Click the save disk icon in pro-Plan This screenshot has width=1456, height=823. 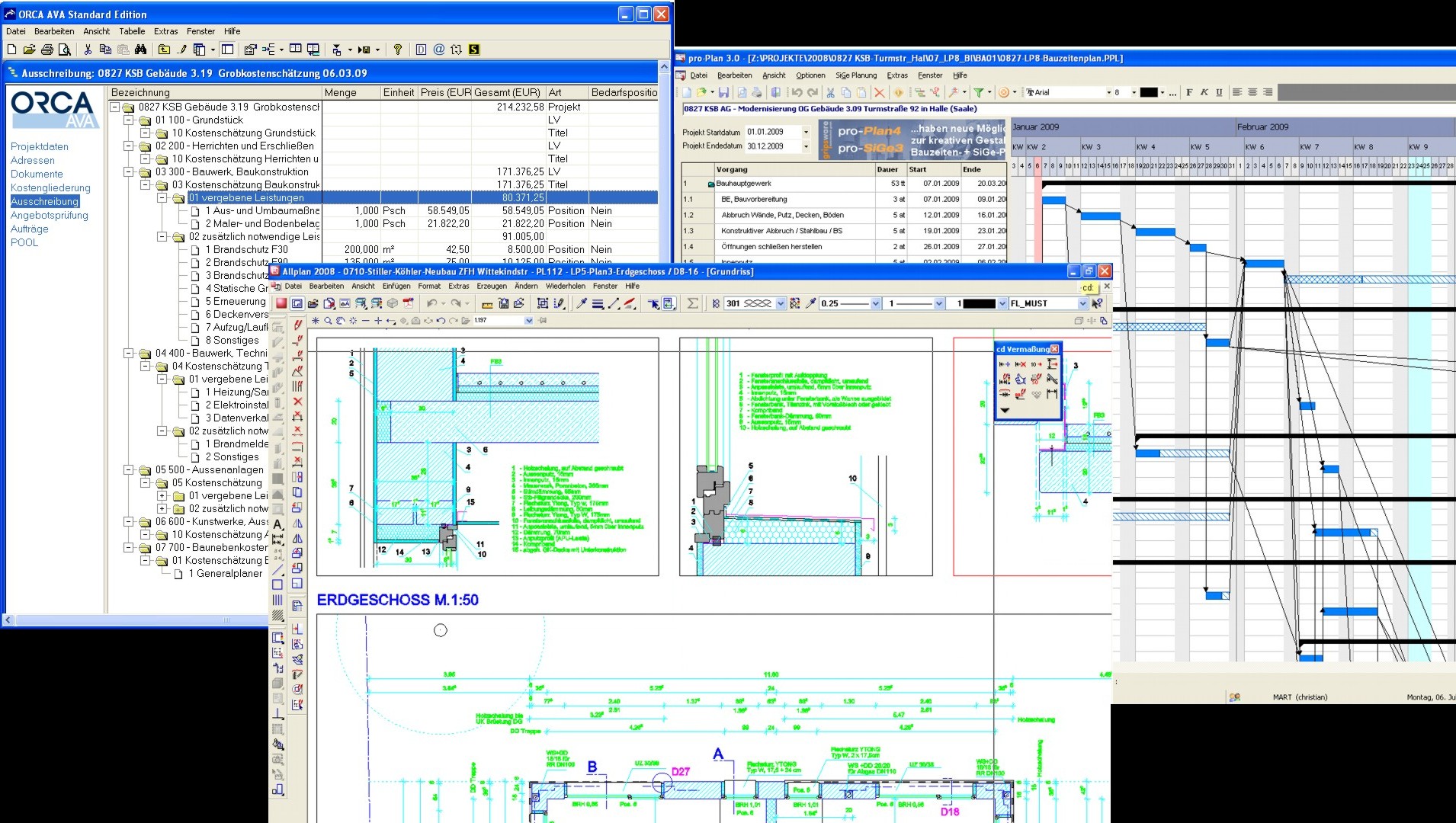click(x=723, y=92)
